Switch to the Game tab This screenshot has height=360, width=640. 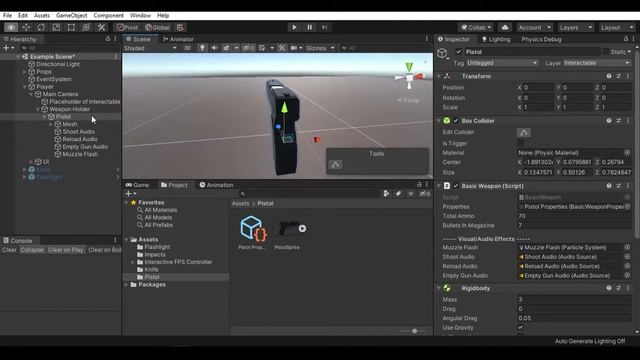pos(137,185)
